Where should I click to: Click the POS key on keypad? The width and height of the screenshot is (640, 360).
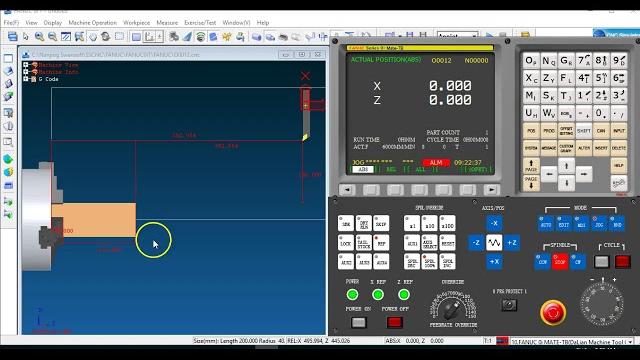point(531,131)
